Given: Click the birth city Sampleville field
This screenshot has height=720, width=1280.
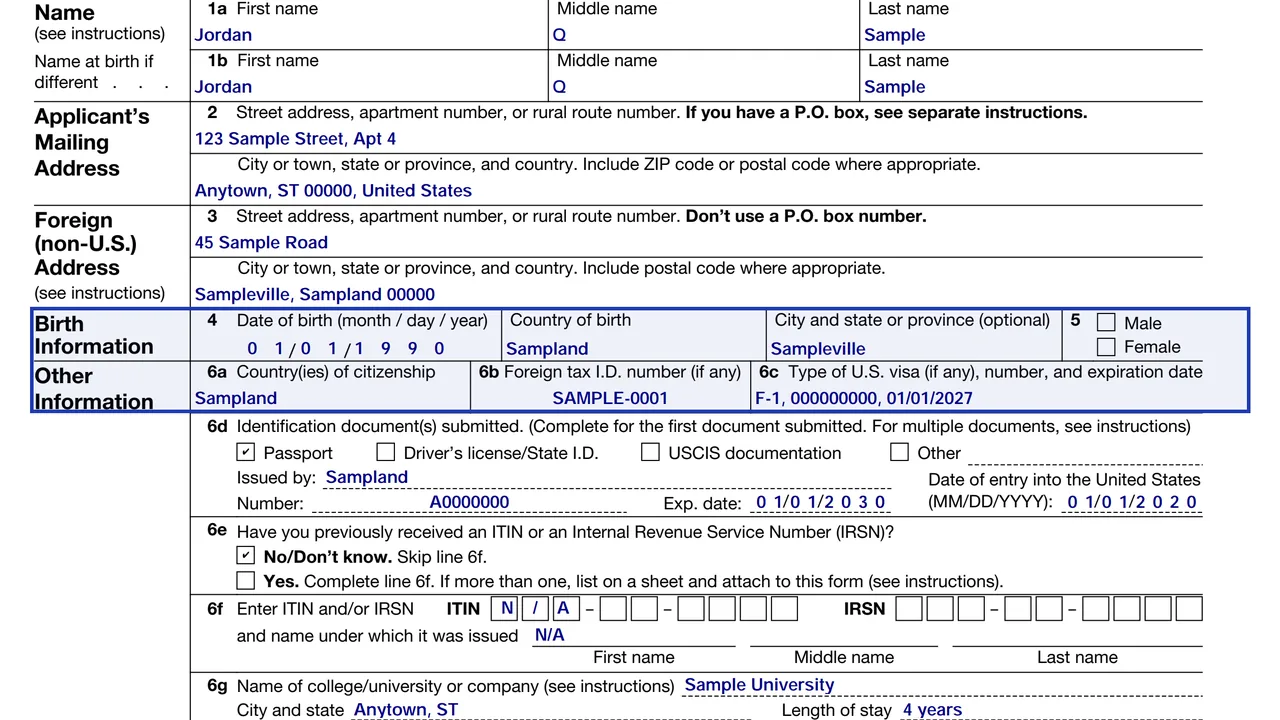Looking at the screenshot, I should (914, 349).
